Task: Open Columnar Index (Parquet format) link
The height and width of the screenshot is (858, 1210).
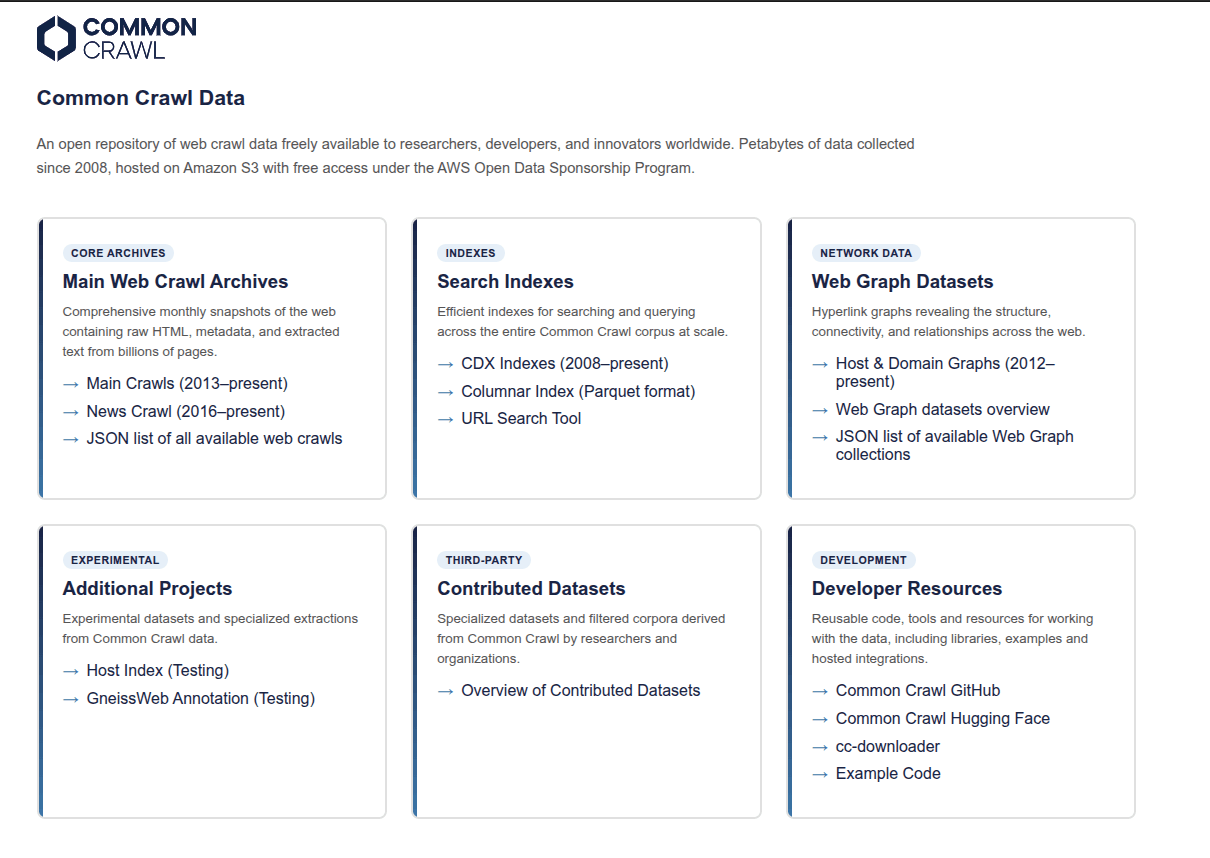Action: (x=578, y=392)
